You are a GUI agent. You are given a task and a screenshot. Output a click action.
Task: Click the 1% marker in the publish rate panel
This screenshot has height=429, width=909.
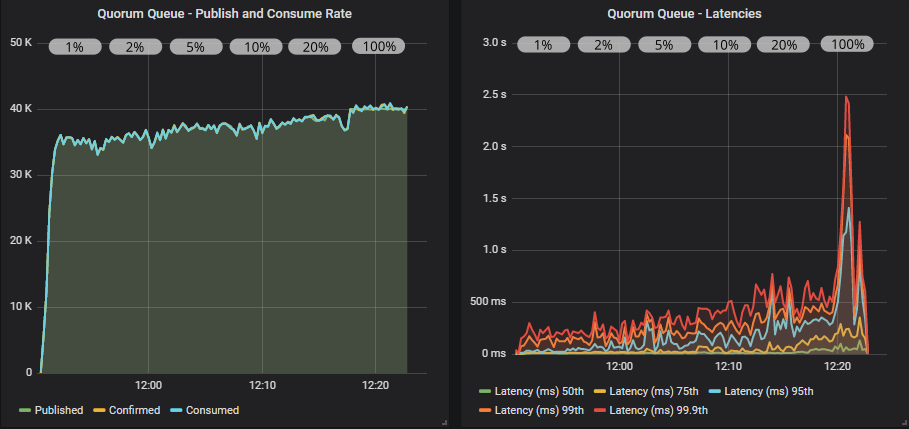pos(75,47)
